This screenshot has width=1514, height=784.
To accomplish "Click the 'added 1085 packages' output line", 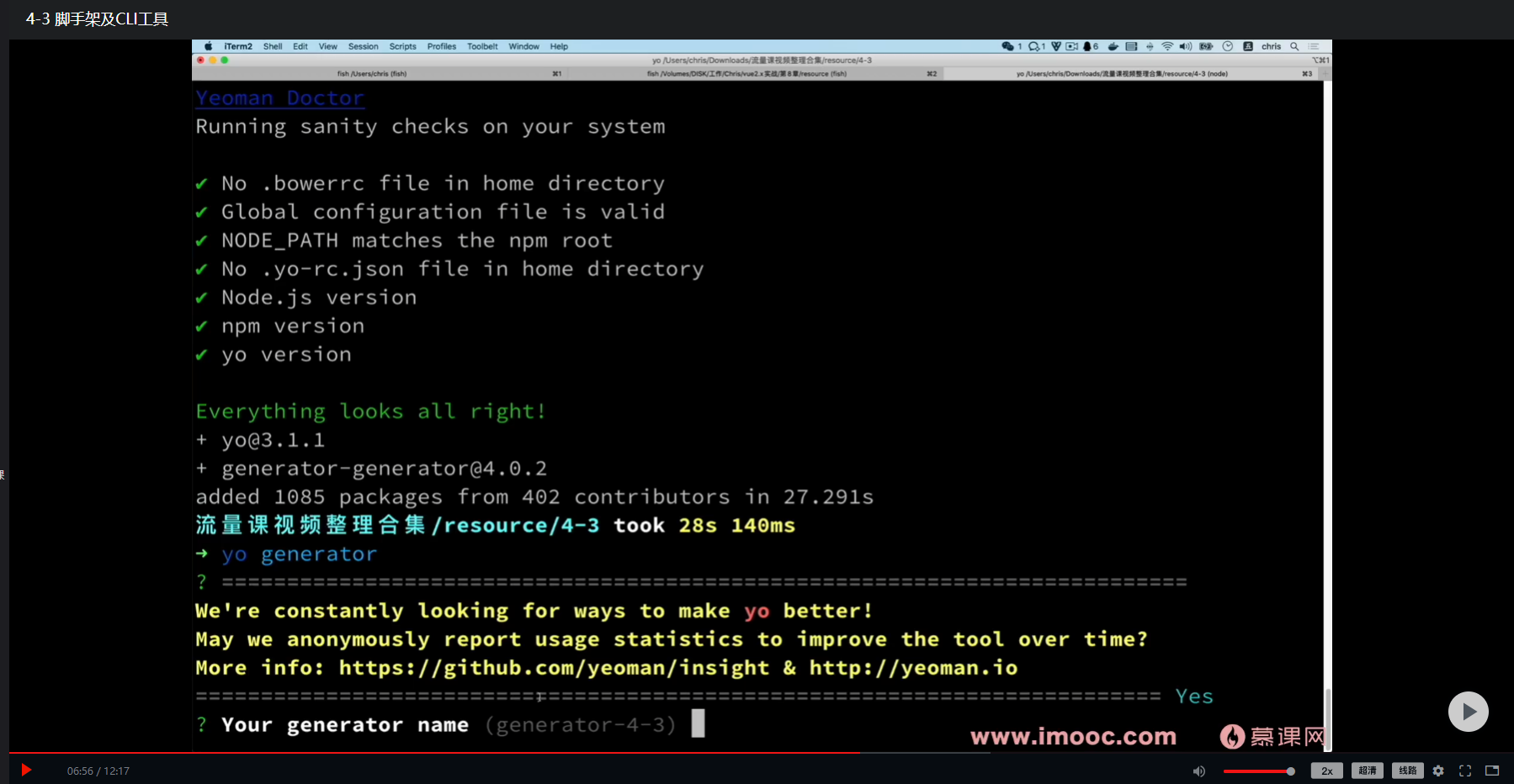I will [534, 497].
